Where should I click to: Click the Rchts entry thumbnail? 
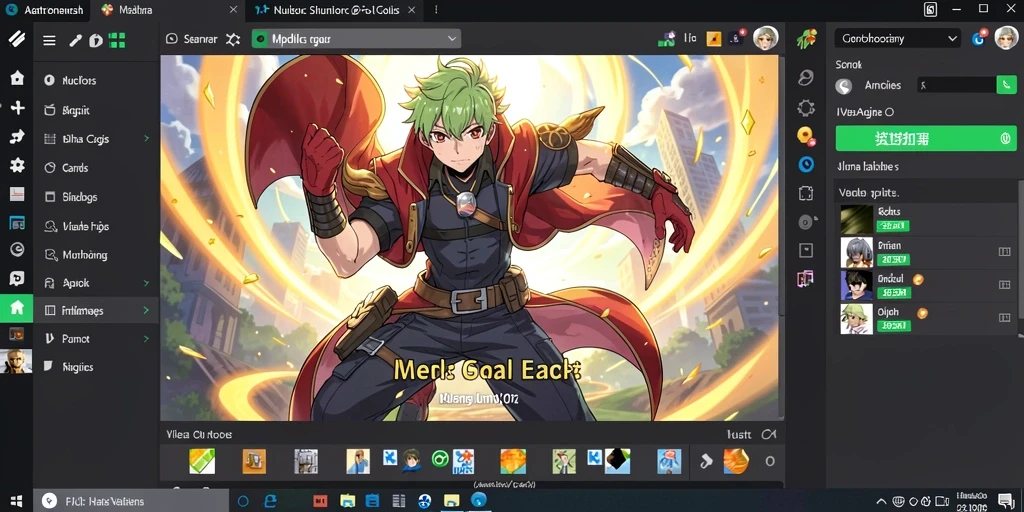tap(856, 219)
